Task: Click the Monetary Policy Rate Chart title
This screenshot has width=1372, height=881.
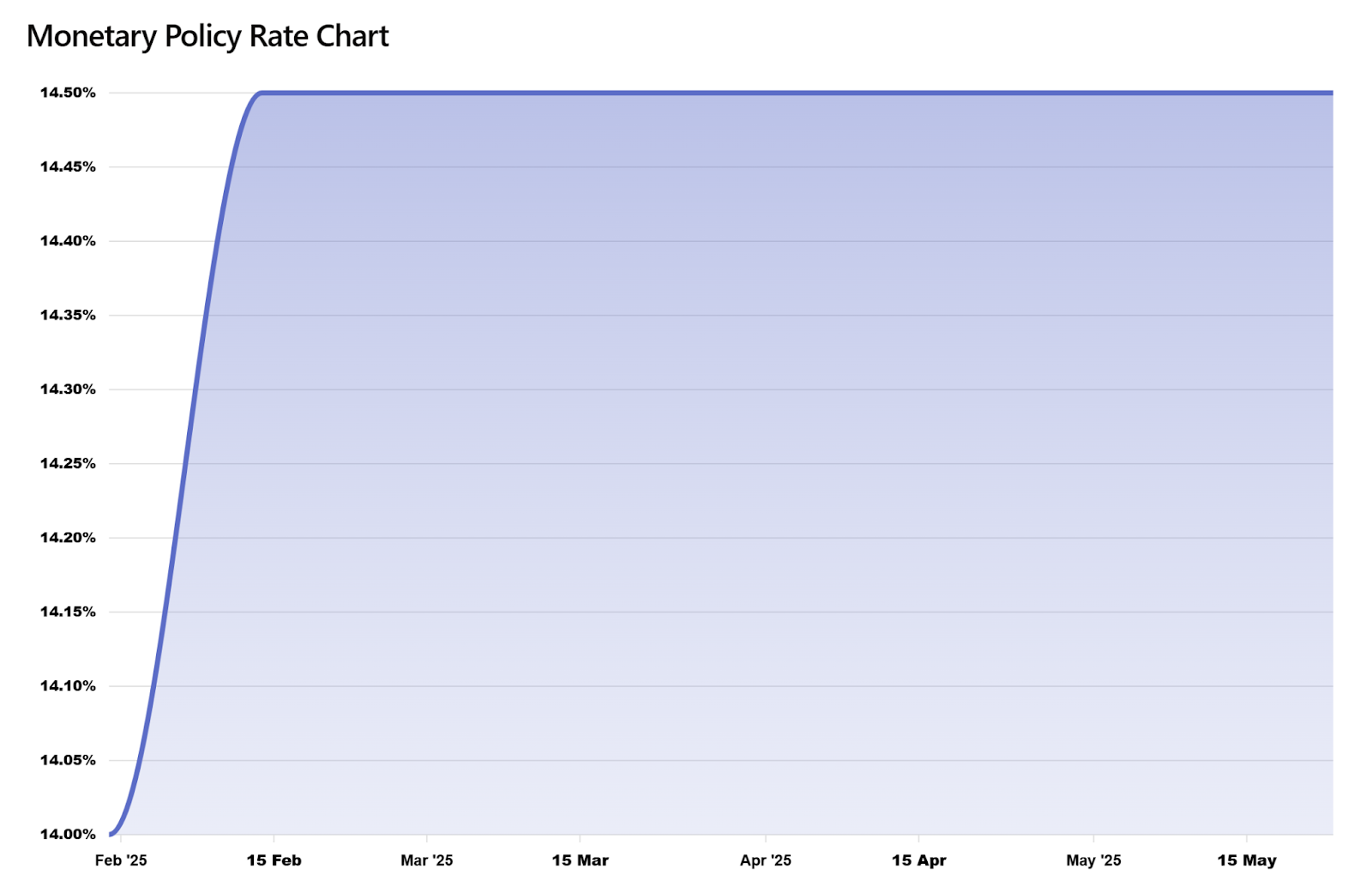Action: tap(208, 37)
